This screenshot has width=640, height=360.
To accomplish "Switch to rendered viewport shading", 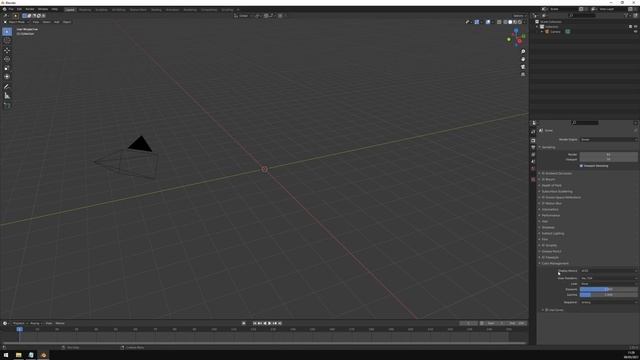I will click(520, 22).
